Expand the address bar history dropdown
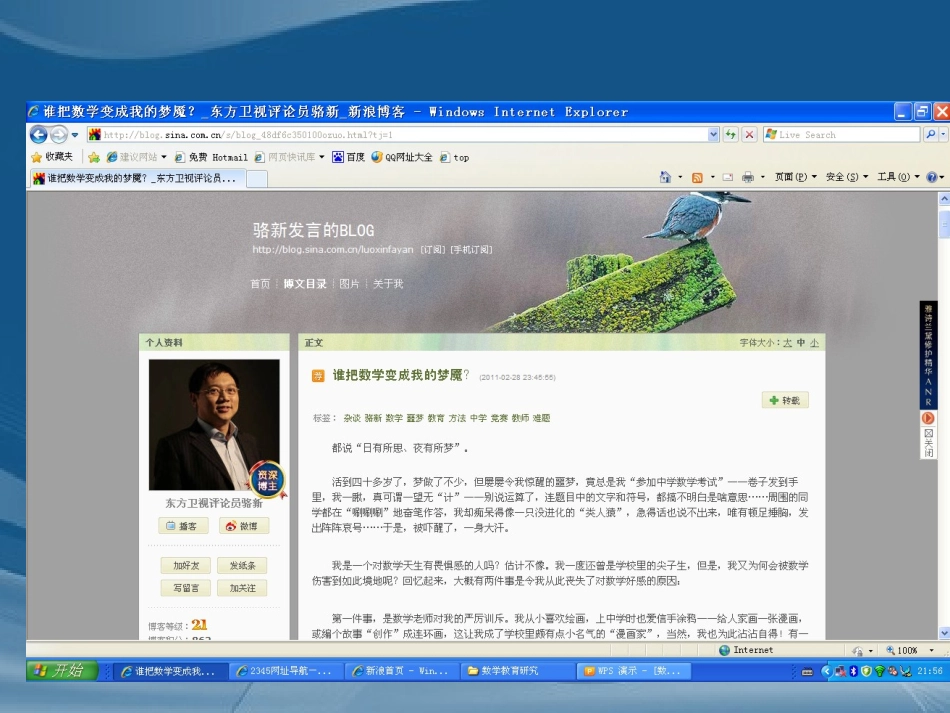Image resolution: width=950 pixels, height=713 pixels. pyautogui.click(x=713, y=134)
